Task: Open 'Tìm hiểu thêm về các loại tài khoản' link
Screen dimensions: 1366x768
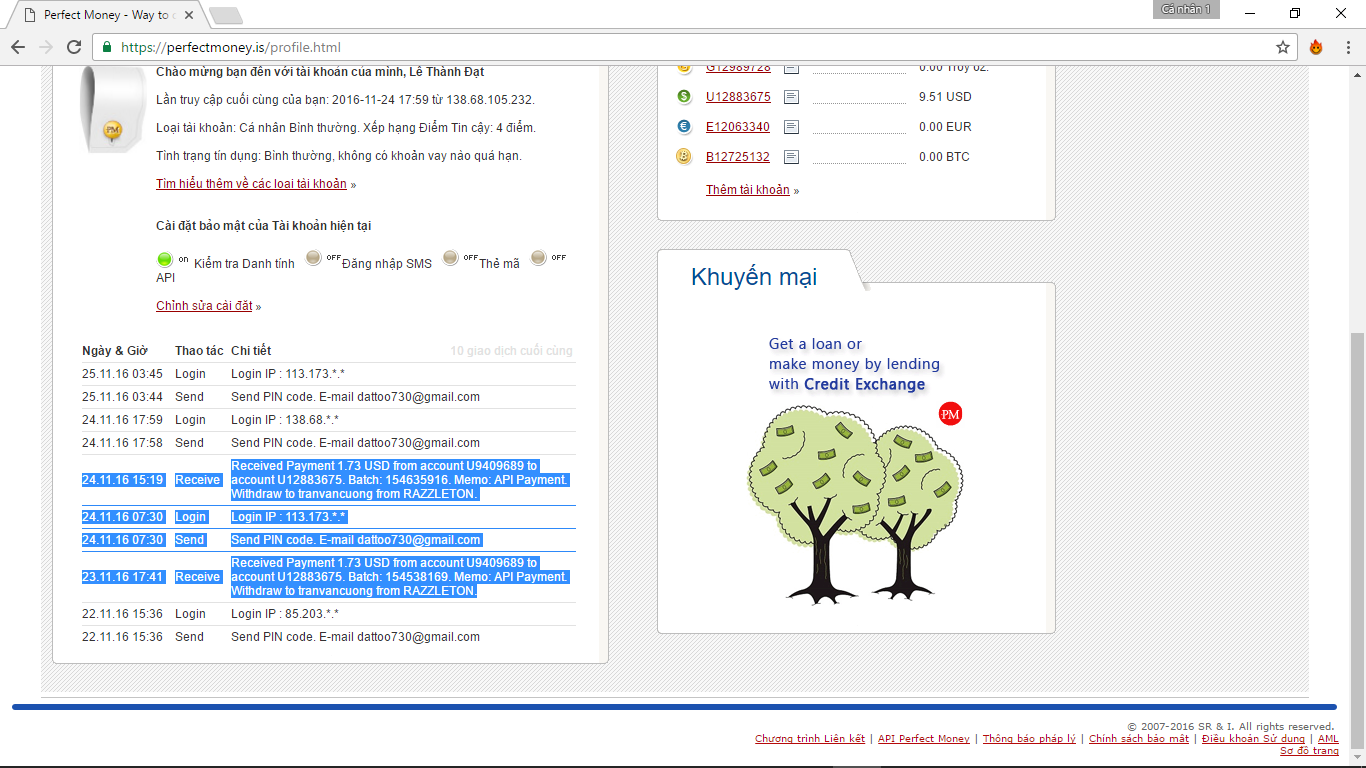Action: (251, 184)
